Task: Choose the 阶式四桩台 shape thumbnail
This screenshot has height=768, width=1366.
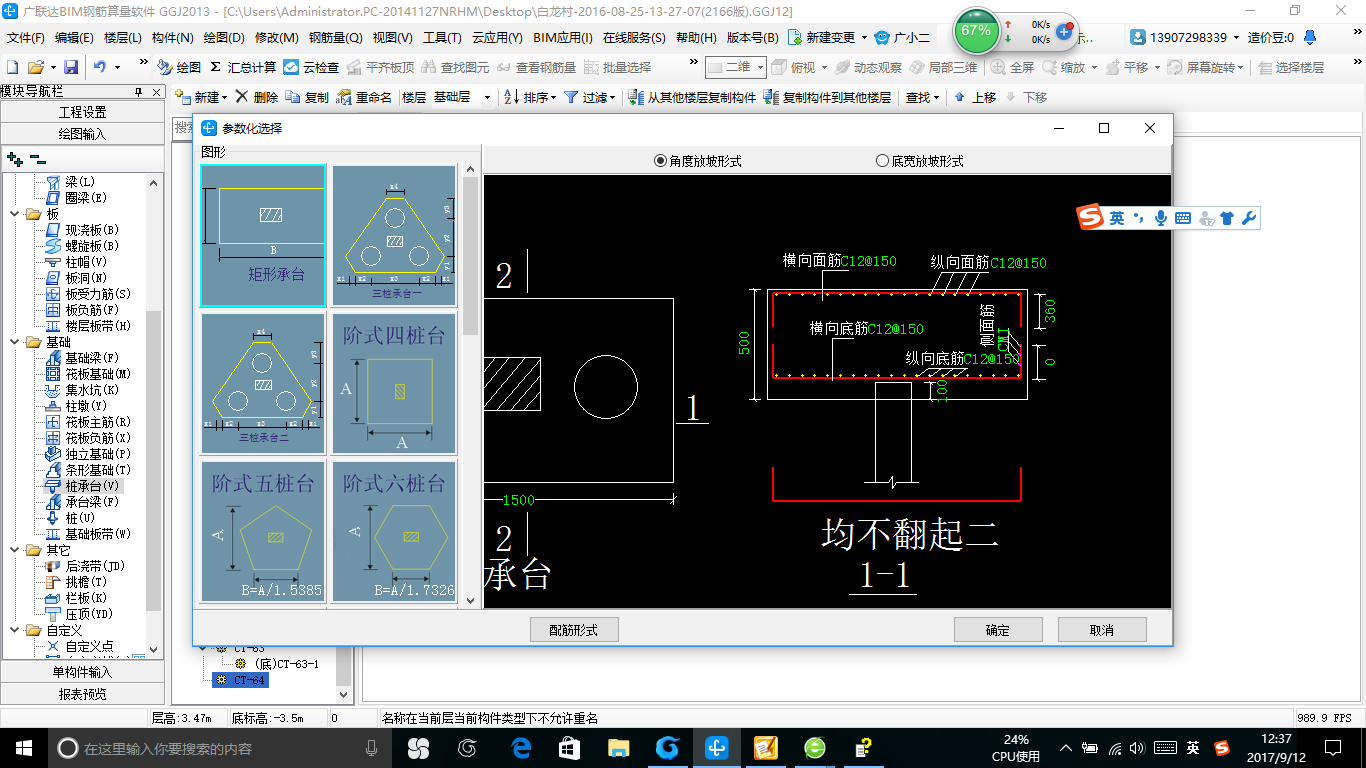Action: tap(394, 383)
